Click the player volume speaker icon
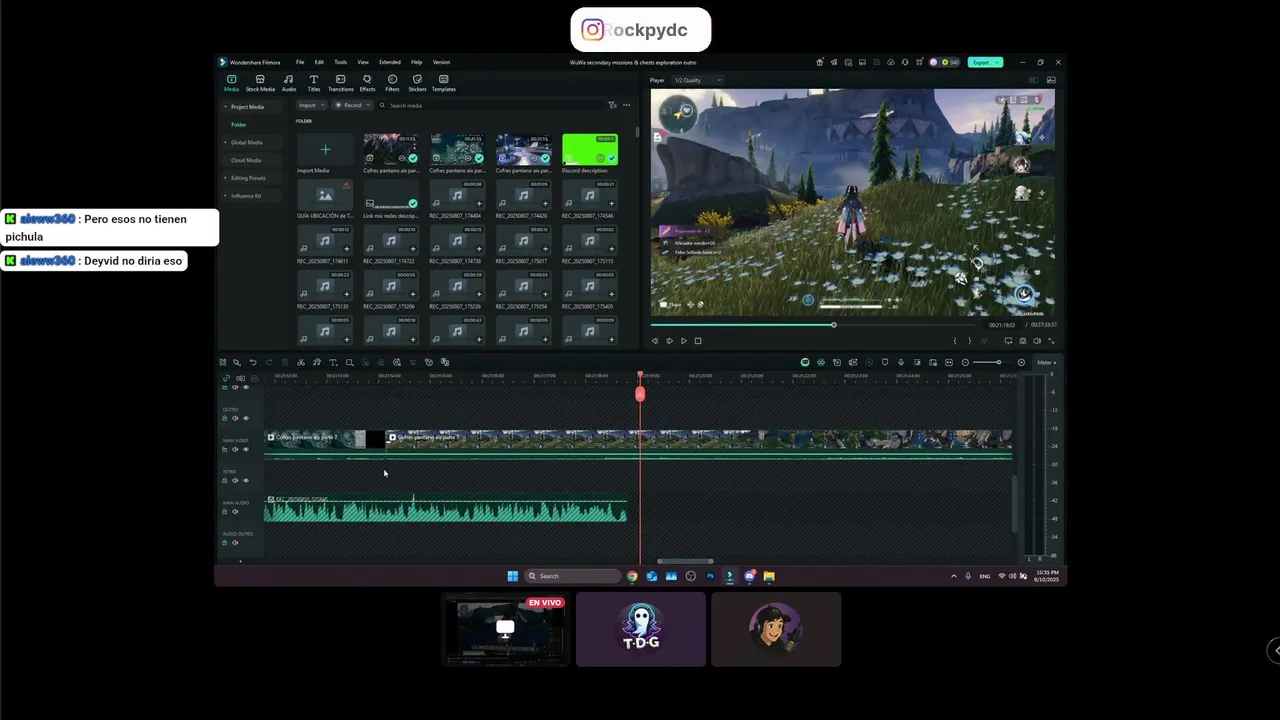This screenshot has width=1280, height=720. pos(1036,341)
